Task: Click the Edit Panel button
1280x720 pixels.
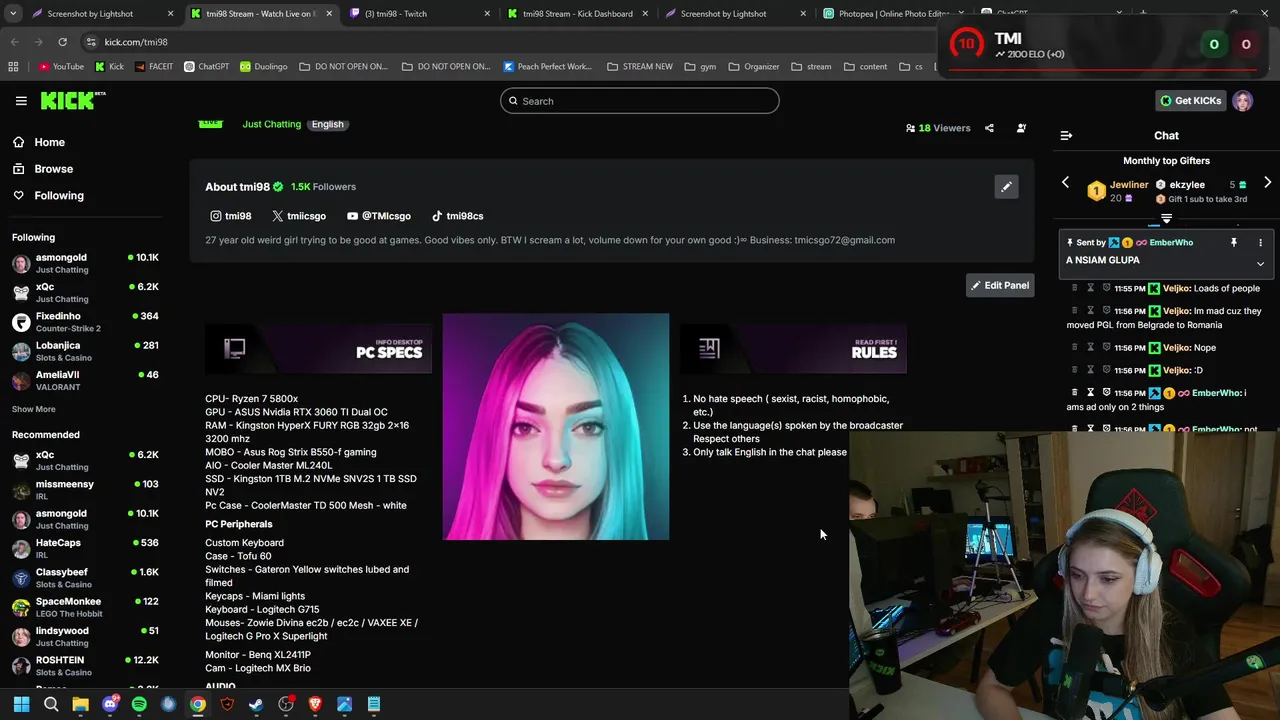Action: pyautogui.click(x=1000, y=286)
